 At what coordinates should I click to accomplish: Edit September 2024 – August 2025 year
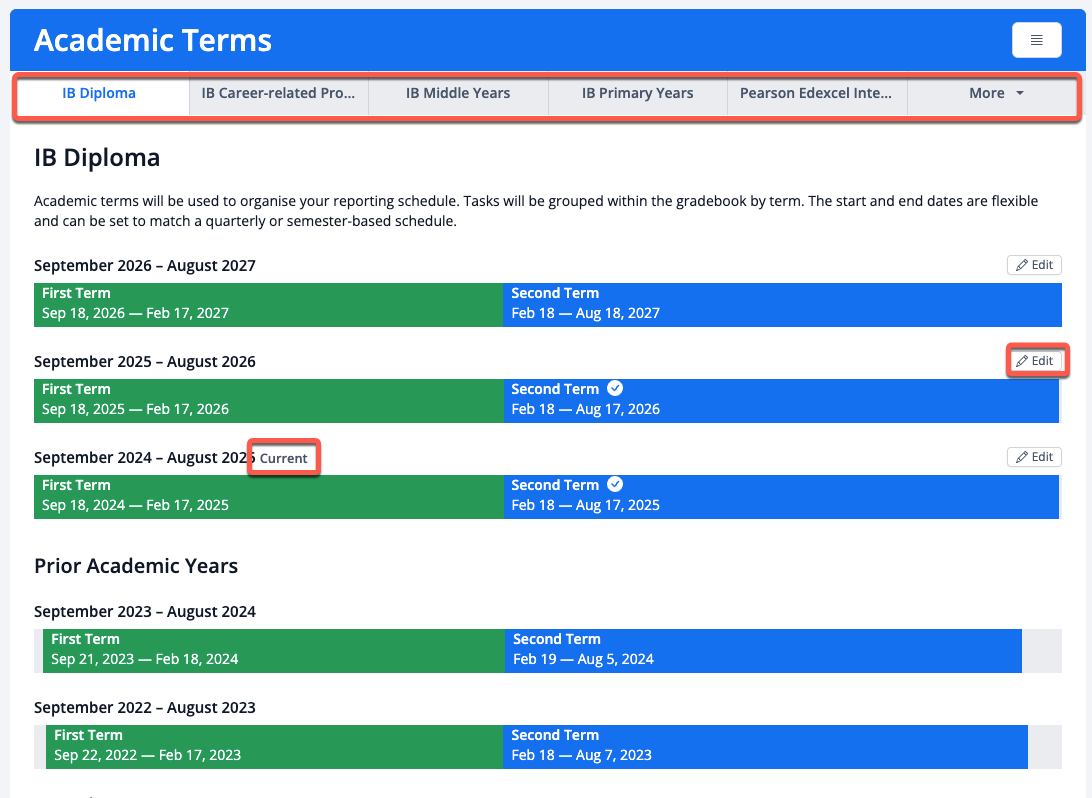1034,457
